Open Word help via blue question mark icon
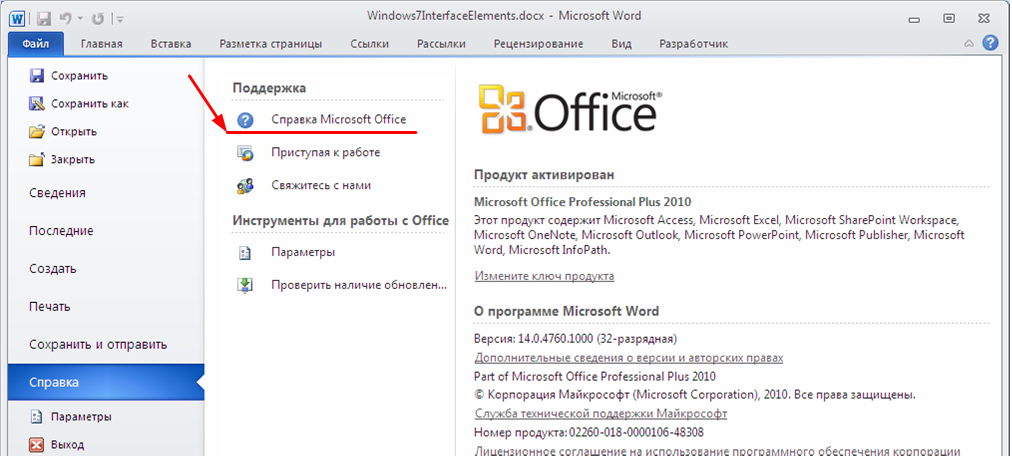The width and height of the screenshot is (1012, 457). tap(990, 43)
